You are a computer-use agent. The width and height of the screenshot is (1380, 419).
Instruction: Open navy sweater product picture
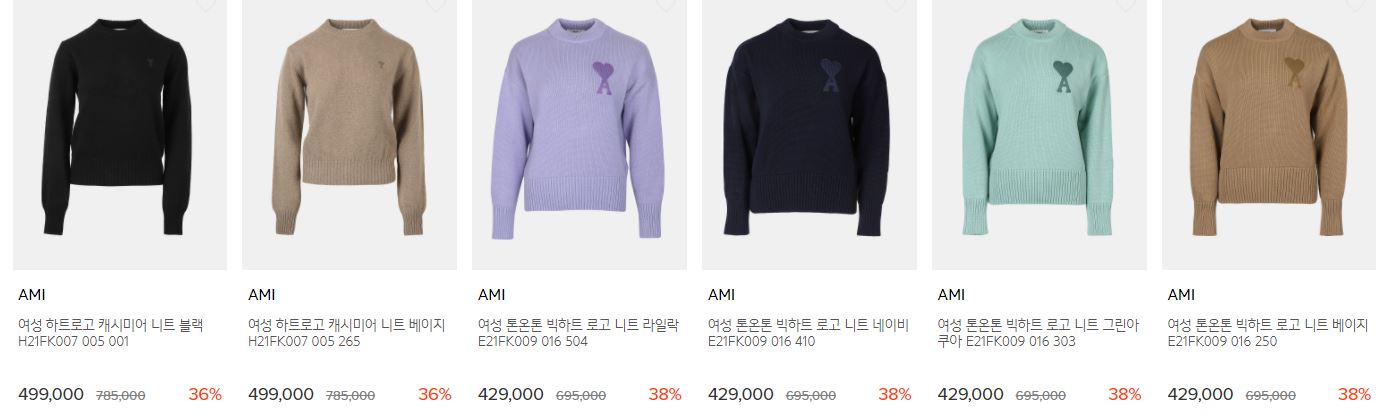click(x=810, y=135)
